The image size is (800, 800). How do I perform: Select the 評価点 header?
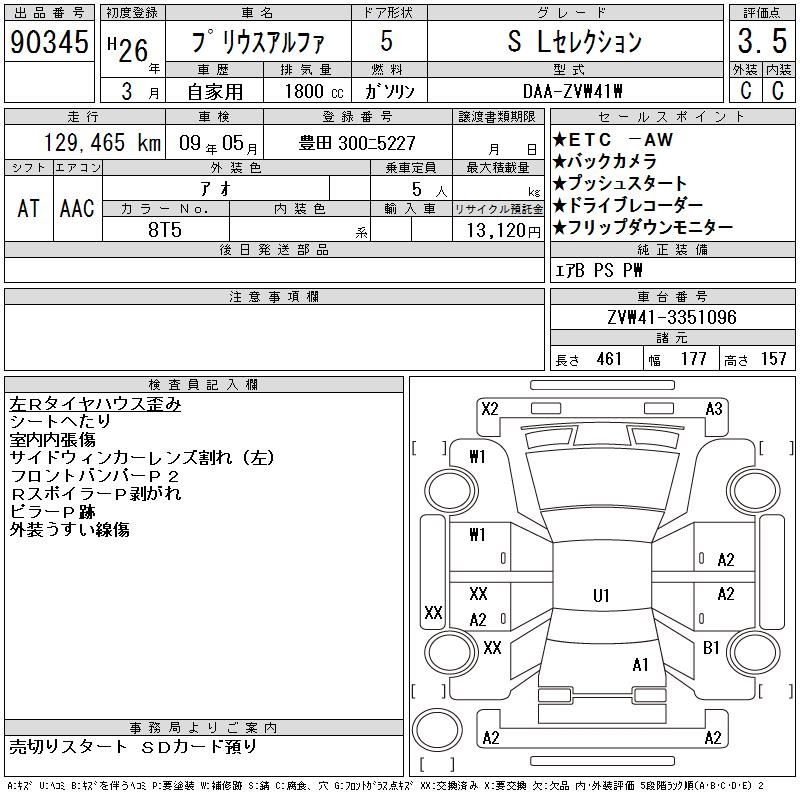point(762,13)
